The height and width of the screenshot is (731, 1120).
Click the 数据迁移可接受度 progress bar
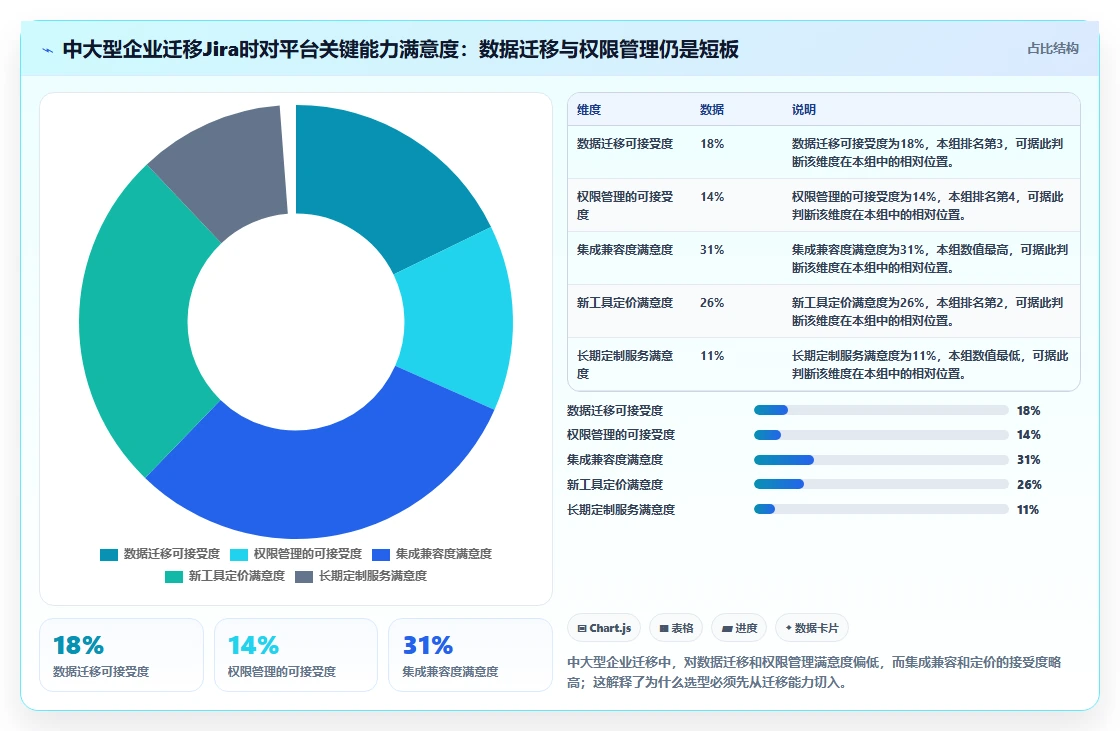(x=881, y=410)
